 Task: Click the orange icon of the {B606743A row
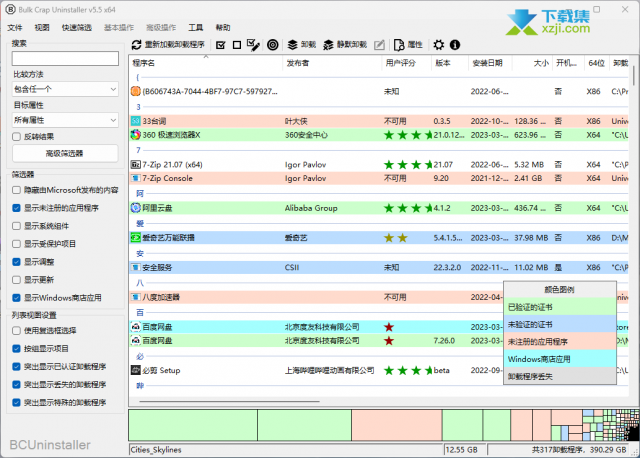click(136, 91)
